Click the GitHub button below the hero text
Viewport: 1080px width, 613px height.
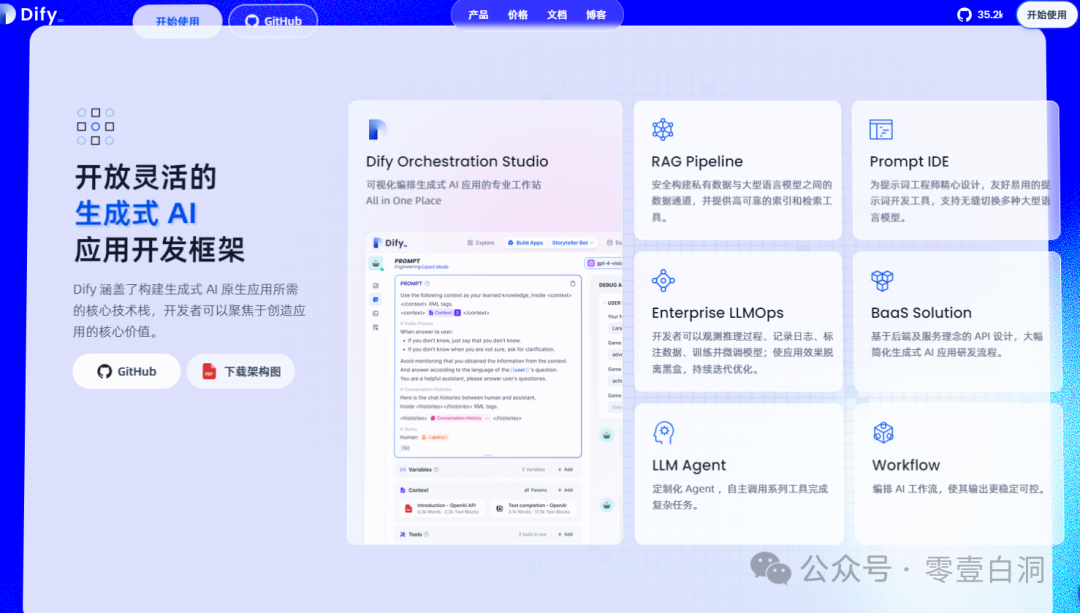(126, 371)
